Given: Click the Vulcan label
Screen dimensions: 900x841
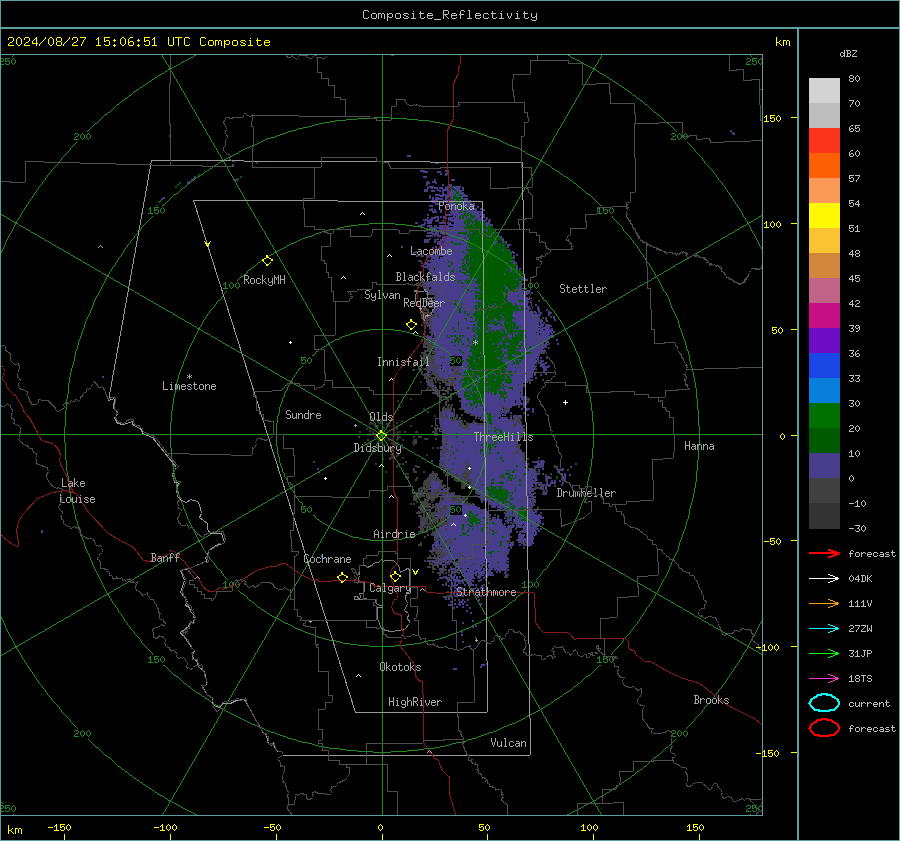Looking at the screenshot, I should [508, 743].
